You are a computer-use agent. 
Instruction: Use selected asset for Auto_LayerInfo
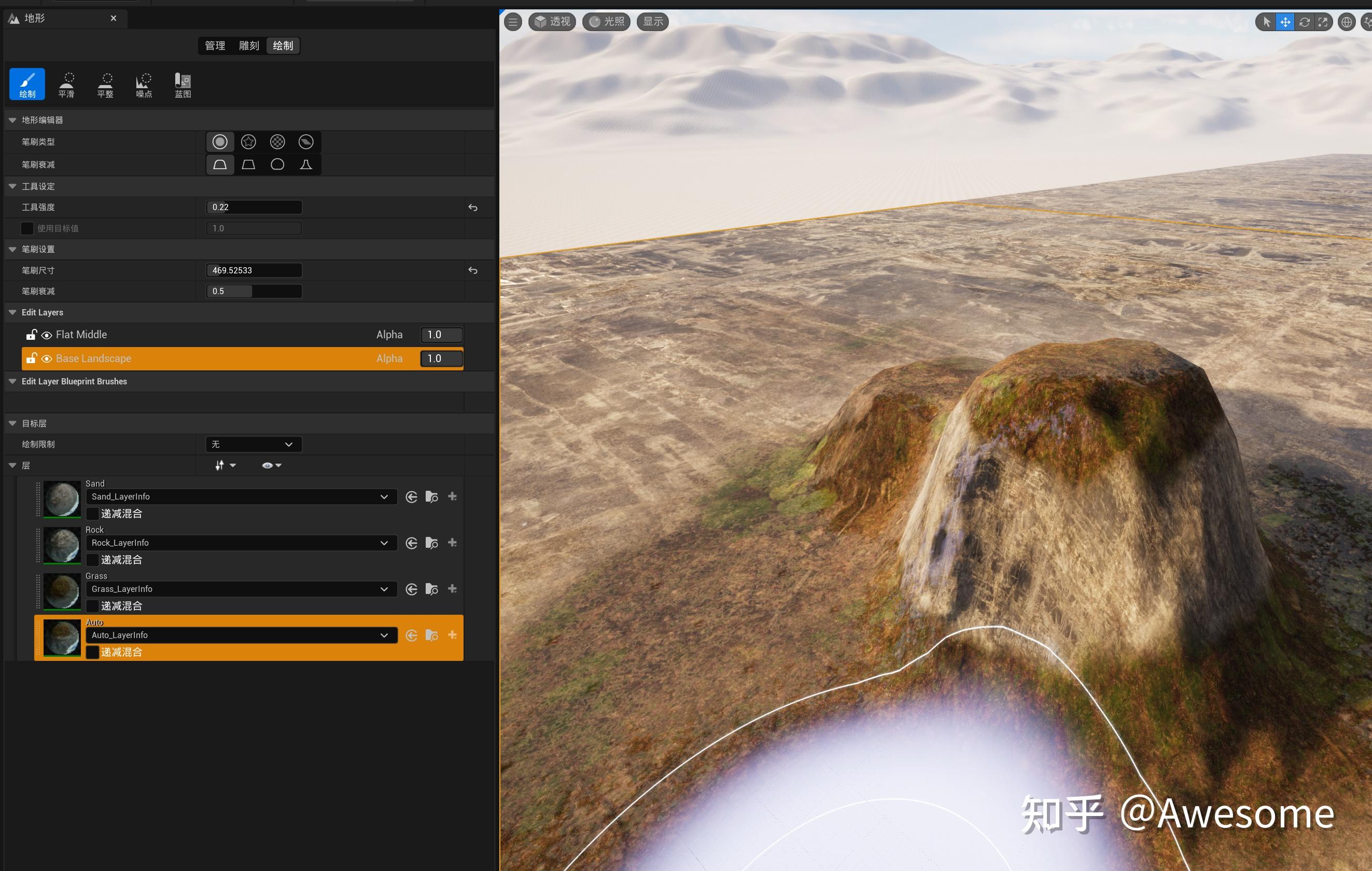tap(411, 635)
